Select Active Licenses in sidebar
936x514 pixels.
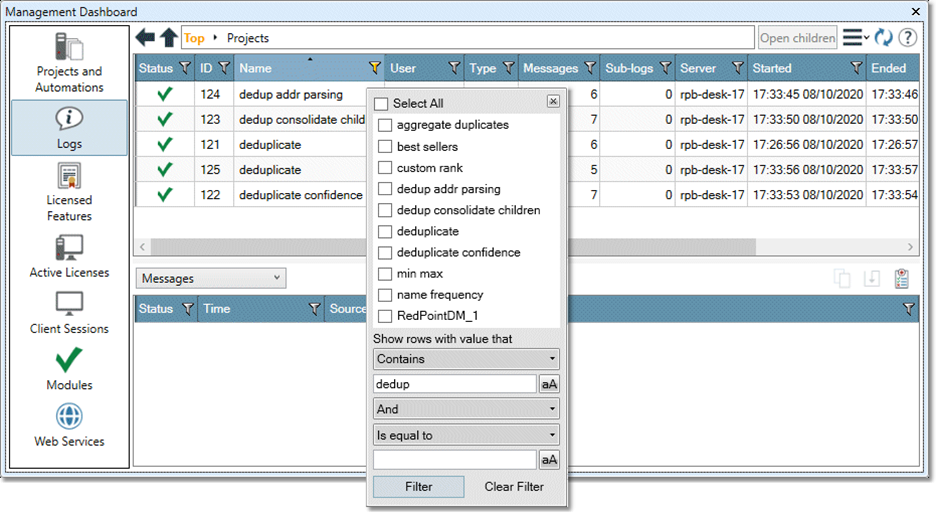(x=69, y=256)
